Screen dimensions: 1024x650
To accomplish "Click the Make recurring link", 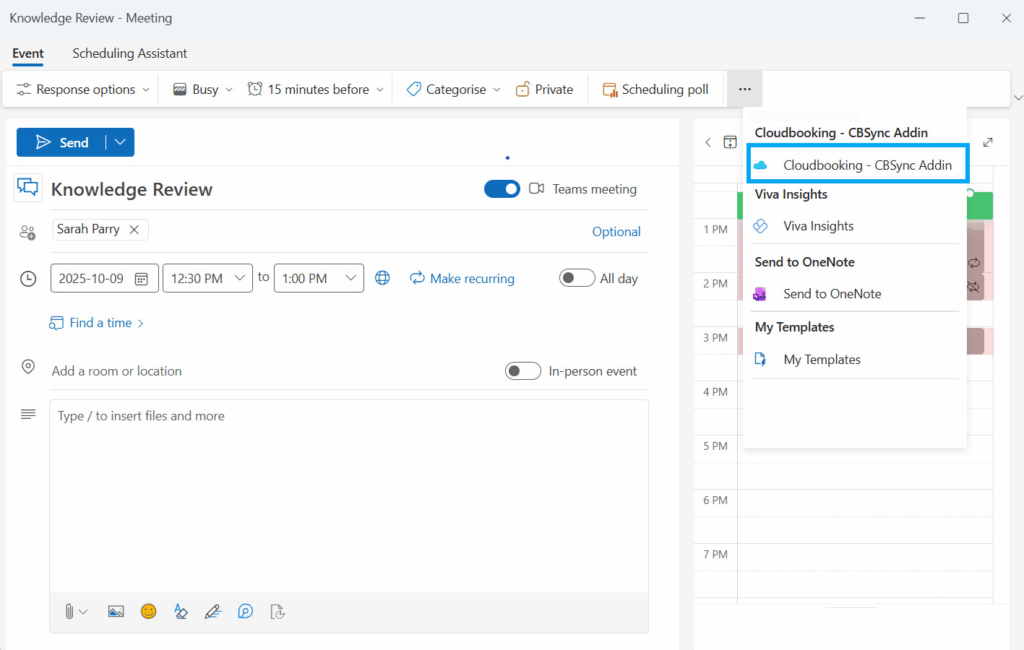I will point(462,278).
